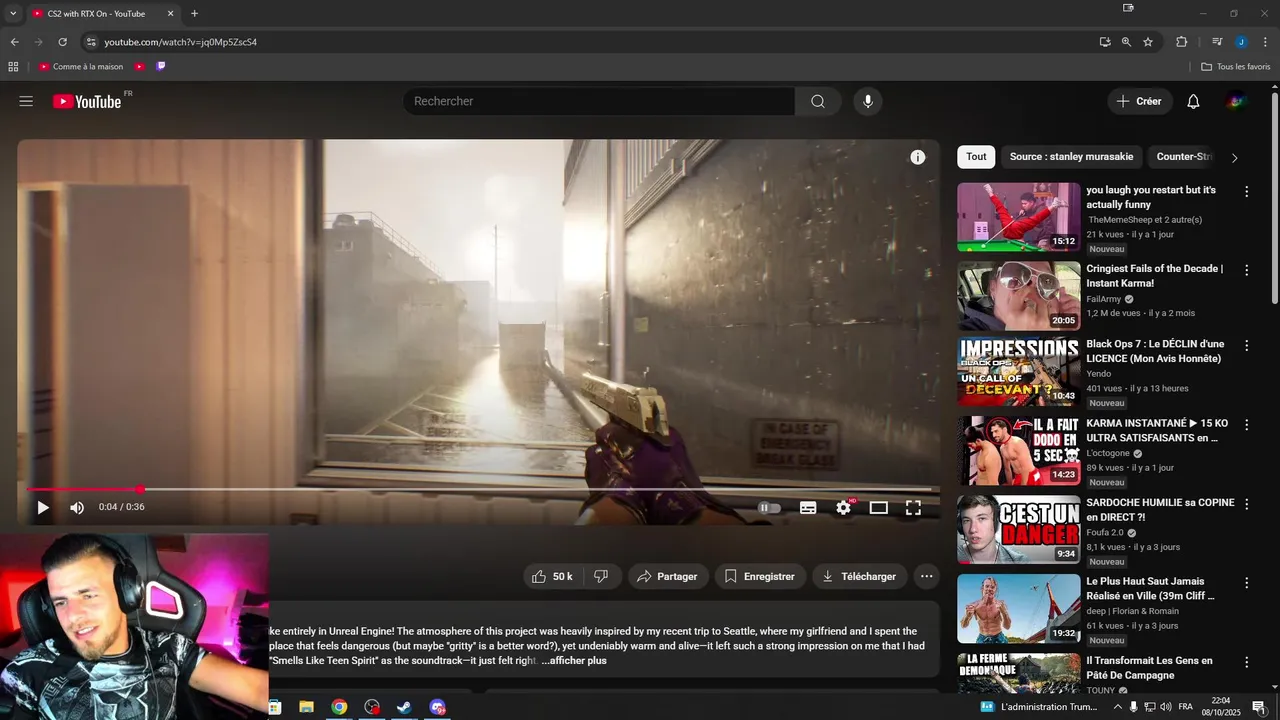Select the Counter-Strike filter chip

click(1183, 157)
